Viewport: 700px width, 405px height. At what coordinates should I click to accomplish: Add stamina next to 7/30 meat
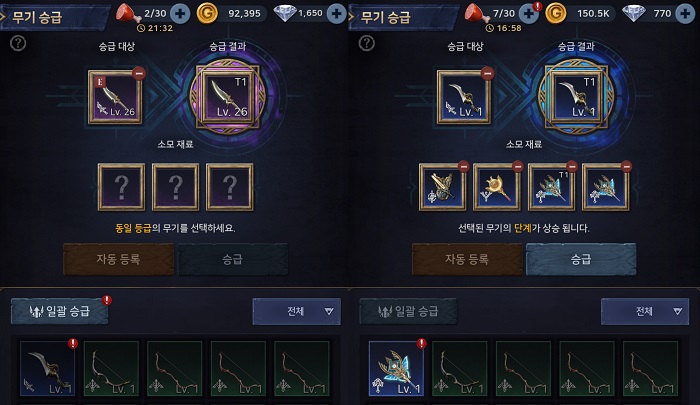point(529,13)
